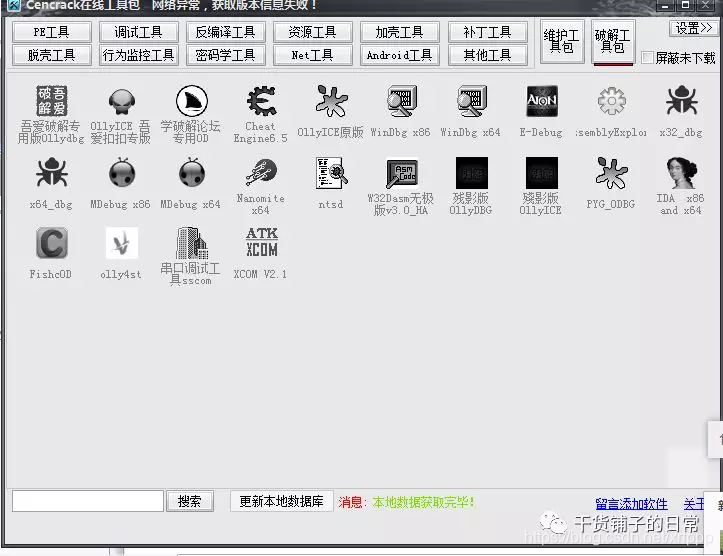Switch to 脱壳工具 category
The height and width of the screenshot is (556, 723).
52,55
